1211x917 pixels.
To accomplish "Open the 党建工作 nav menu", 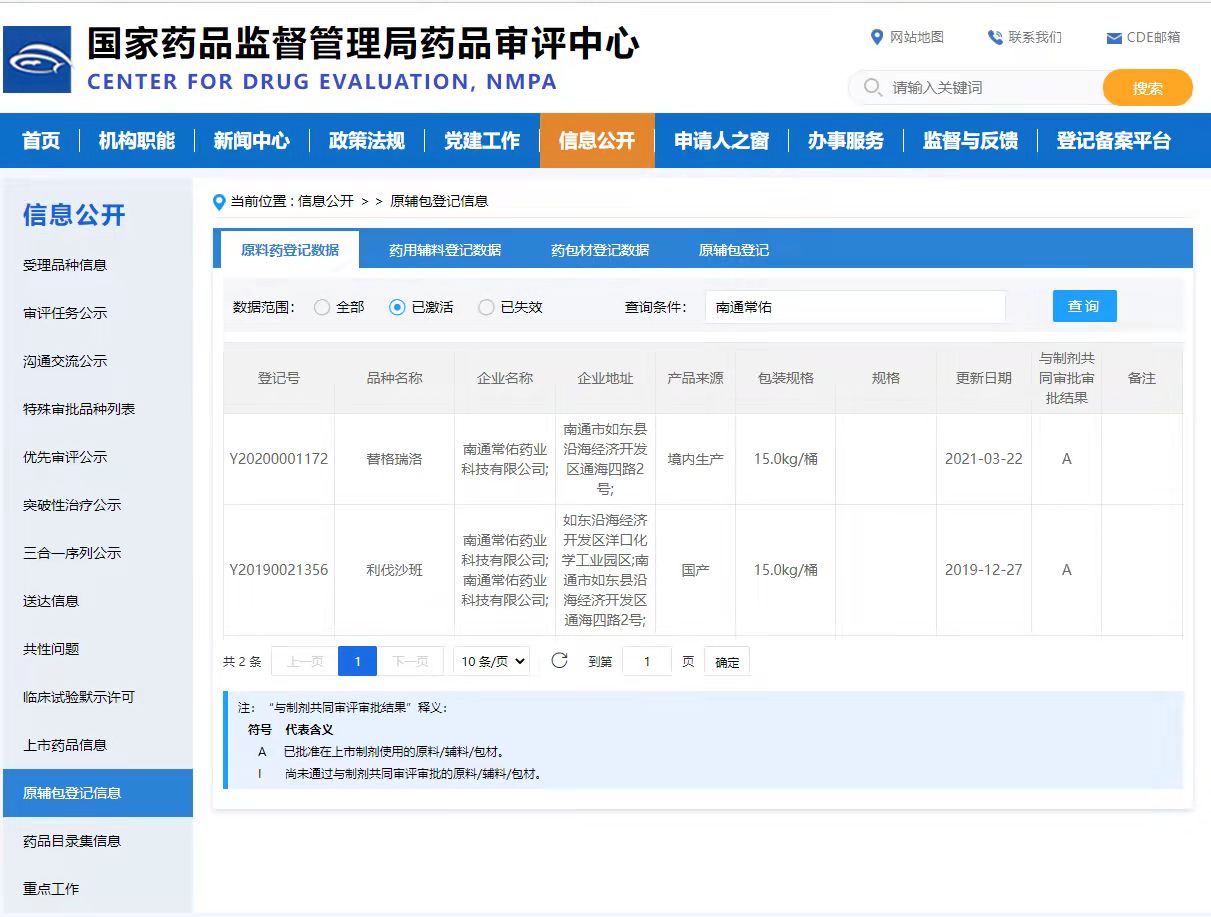I will coord(482,141).
